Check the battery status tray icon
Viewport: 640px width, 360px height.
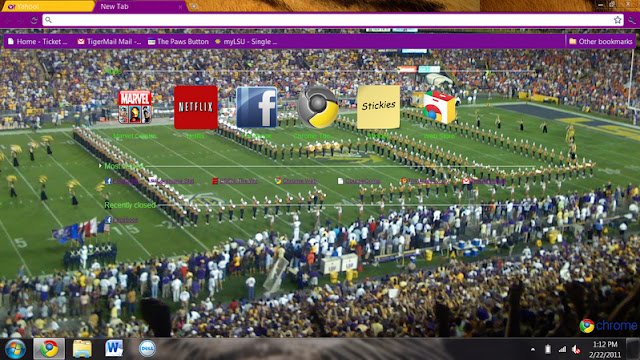click(548, 349)
